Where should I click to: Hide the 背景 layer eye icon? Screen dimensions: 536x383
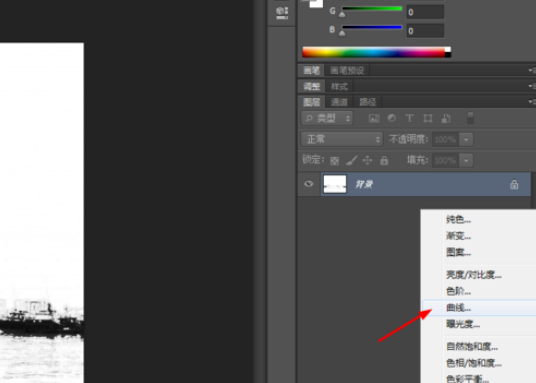point(308,184)
